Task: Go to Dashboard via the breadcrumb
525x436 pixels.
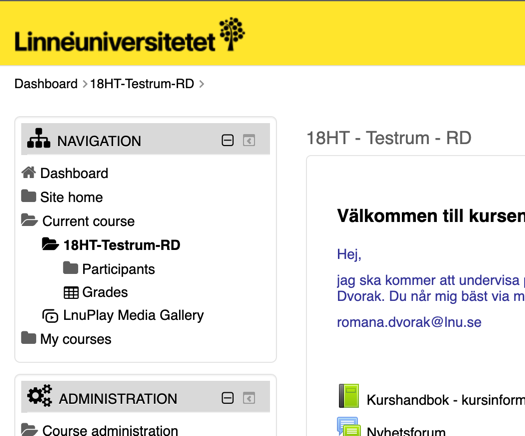Action: [x=46, y=84]
